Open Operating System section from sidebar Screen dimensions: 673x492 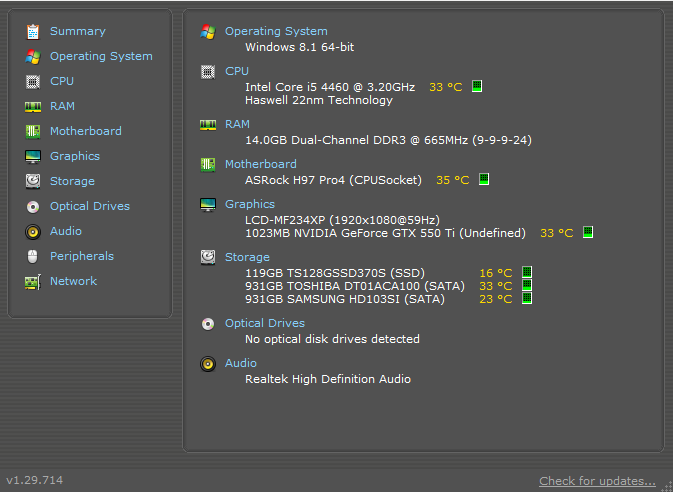click(101, 56)
